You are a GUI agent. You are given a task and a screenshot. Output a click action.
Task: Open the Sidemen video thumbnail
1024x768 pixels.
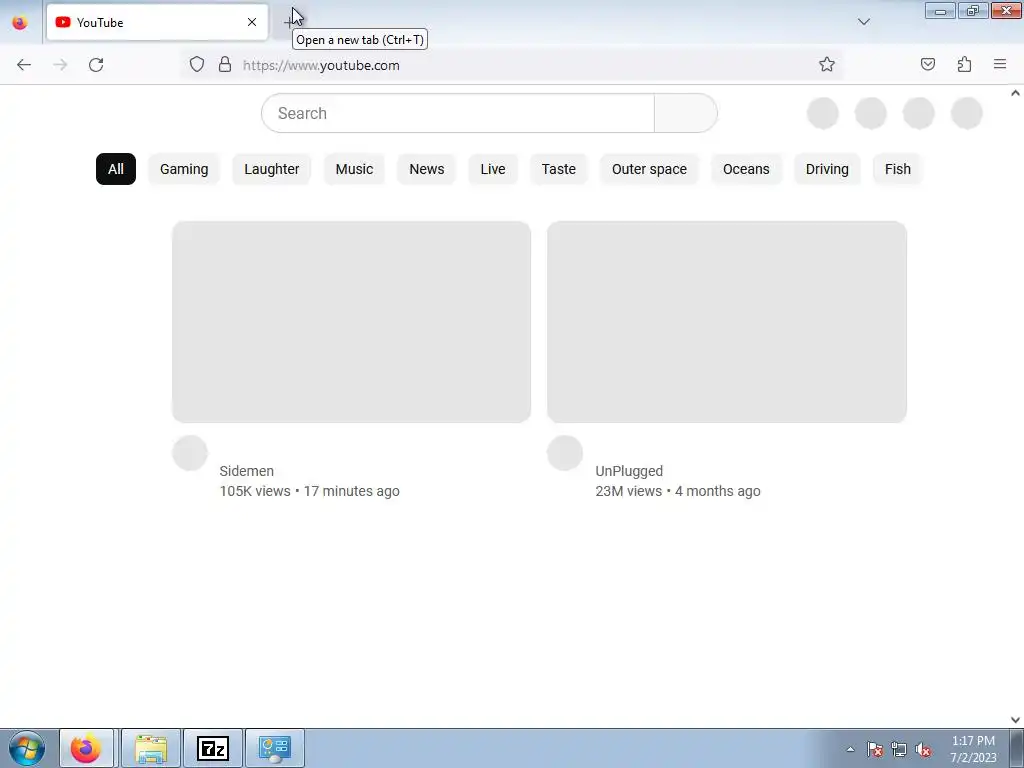[351, 322]
